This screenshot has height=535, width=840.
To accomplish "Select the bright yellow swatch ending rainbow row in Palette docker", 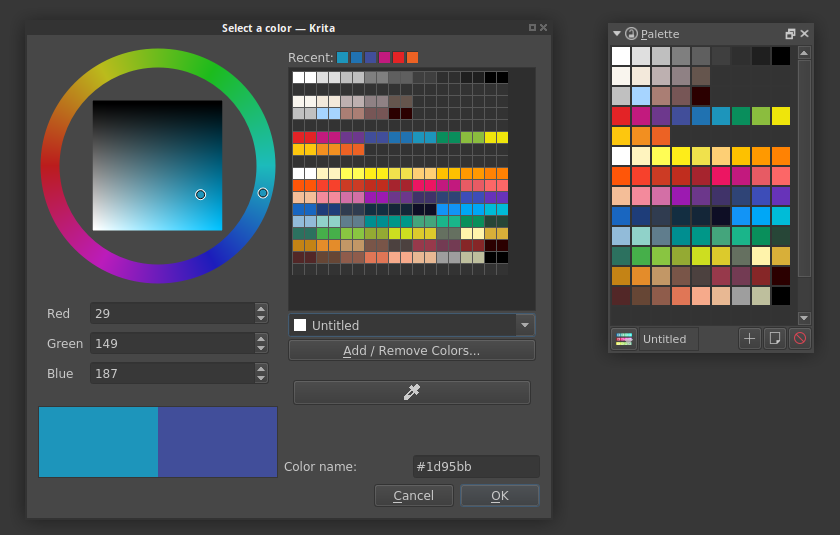I will pos(781,116).
